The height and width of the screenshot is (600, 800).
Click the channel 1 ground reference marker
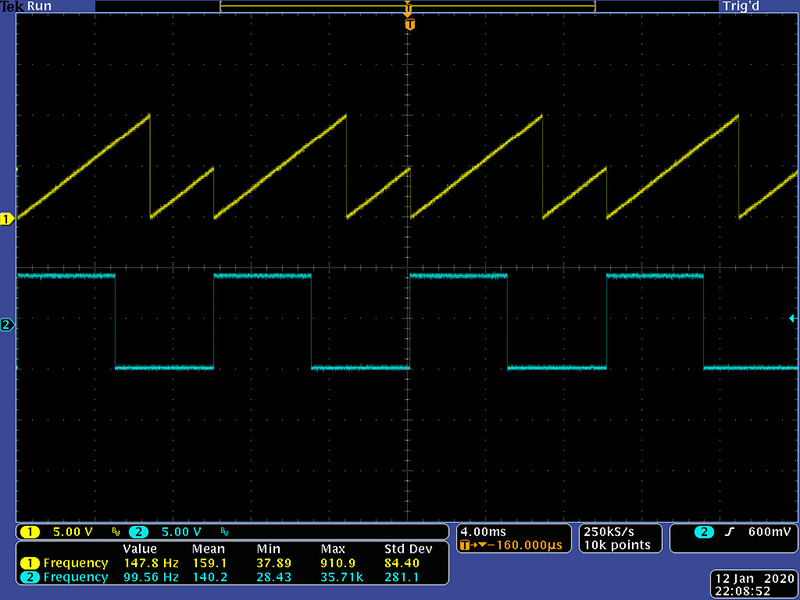(x=7, y=218)
